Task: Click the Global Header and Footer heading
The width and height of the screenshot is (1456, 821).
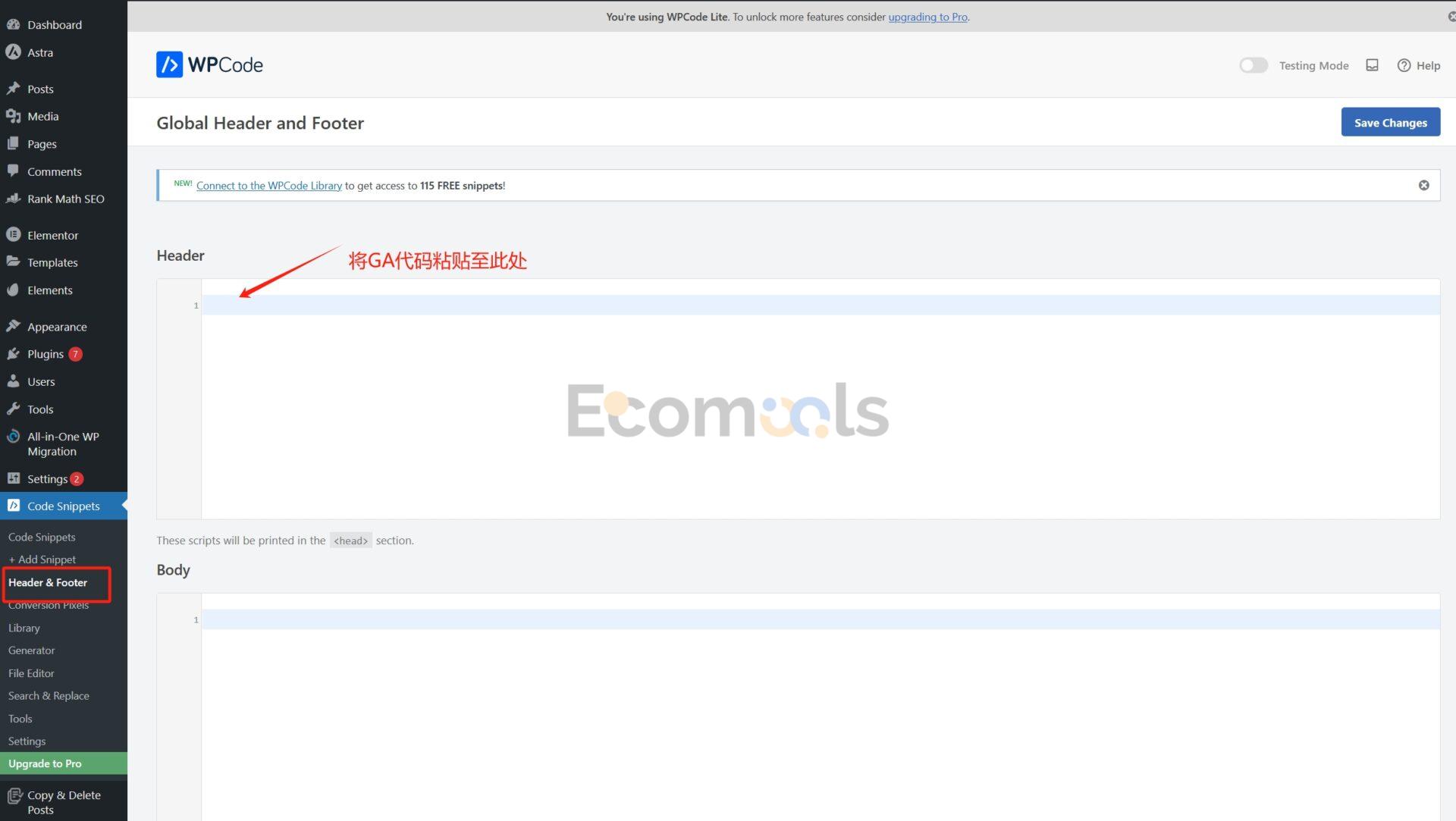Action: (260, 123)
